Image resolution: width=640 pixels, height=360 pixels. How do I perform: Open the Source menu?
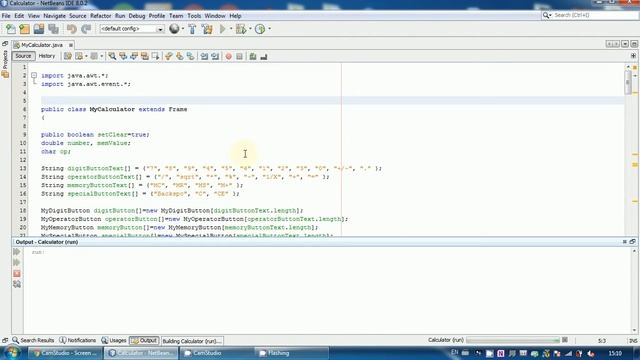click(x=78, y=16)
